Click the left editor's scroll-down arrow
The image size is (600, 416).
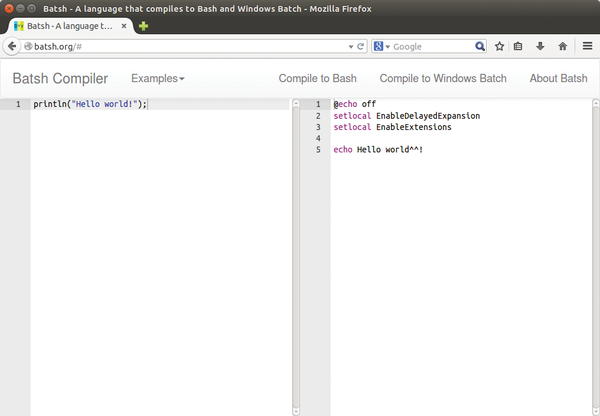point(295,409)
